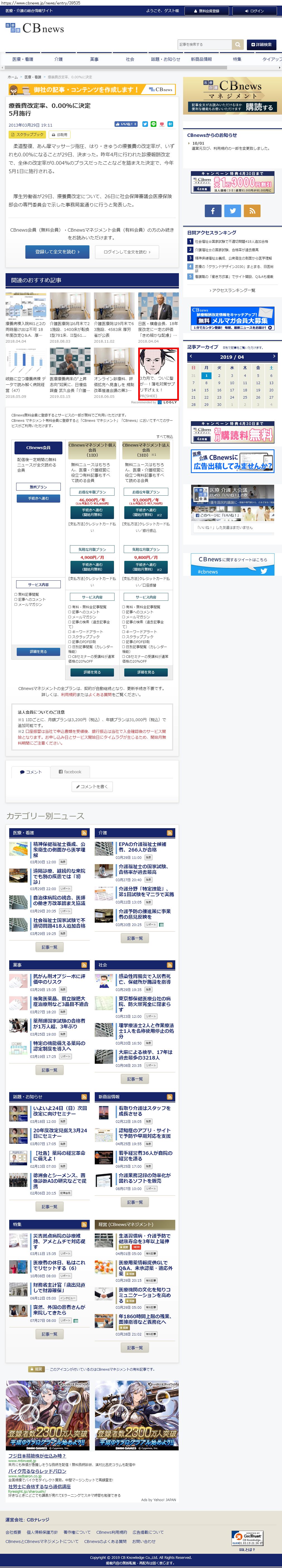Click the メルマガ会員大募集 banner
The image size is (282, 1568).
point(232,319)
